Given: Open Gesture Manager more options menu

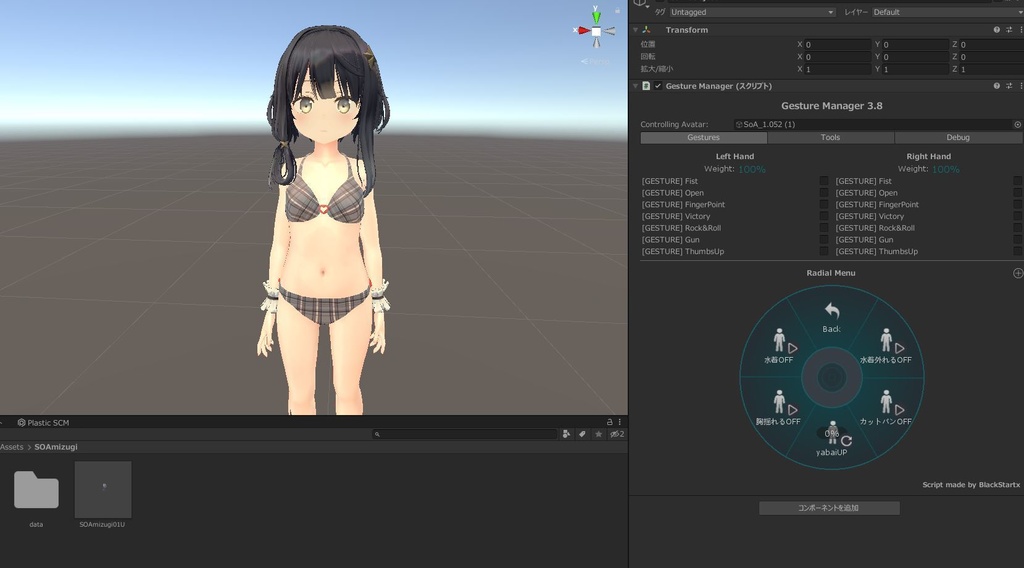Looking at the screenshot, I should (1021, 86).
